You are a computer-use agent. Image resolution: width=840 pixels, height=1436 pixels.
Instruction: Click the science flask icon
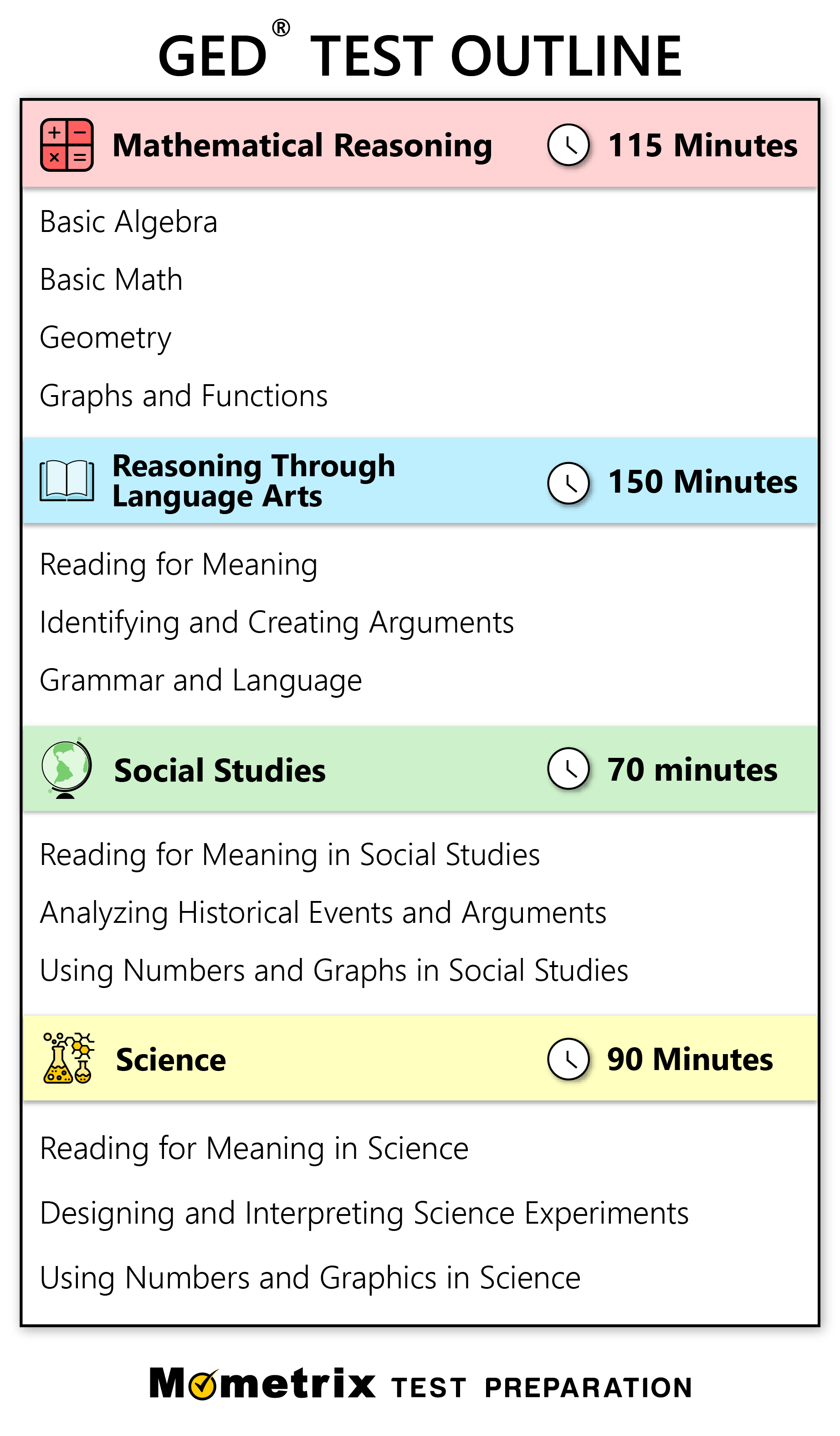coord(68,1058)
